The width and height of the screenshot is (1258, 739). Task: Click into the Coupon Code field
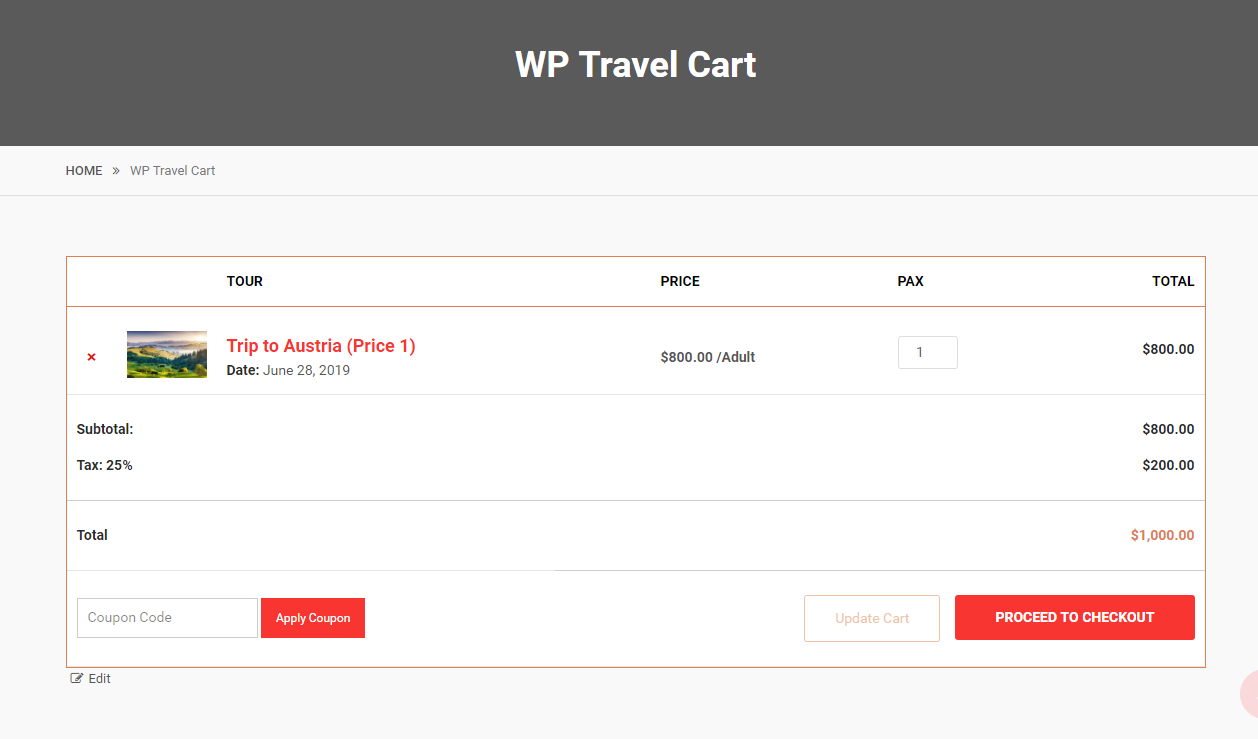[x=167, y=618]
